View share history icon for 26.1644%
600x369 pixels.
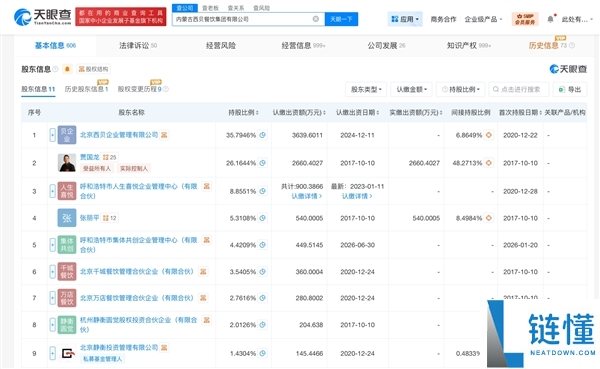click(262, 163)
